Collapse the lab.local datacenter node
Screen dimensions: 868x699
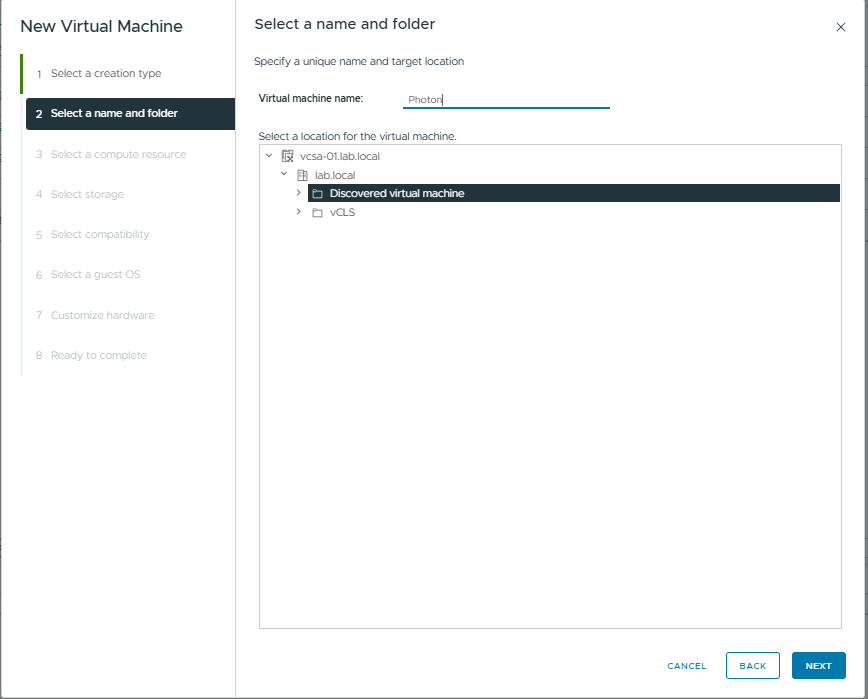tap(284, 175)
